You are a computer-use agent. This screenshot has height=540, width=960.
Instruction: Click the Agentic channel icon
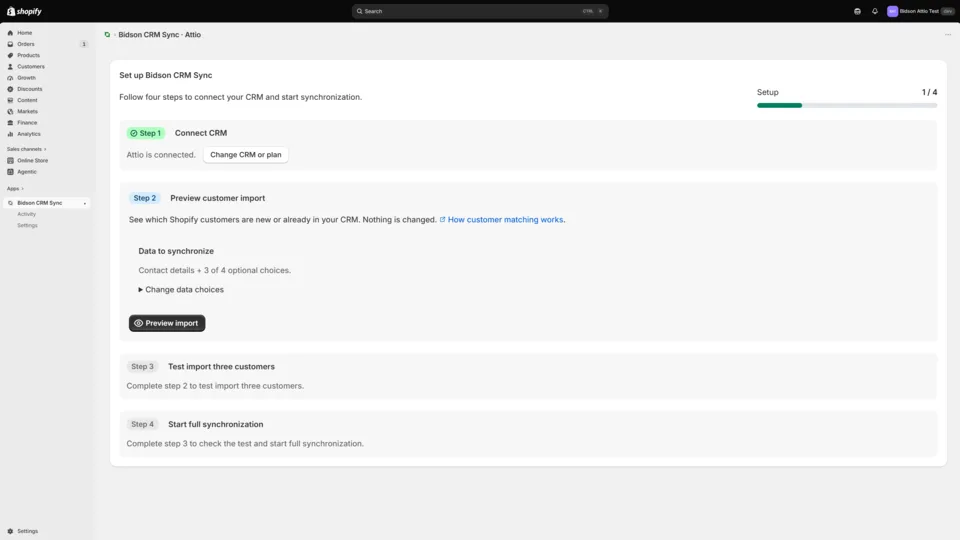[10, 172]
